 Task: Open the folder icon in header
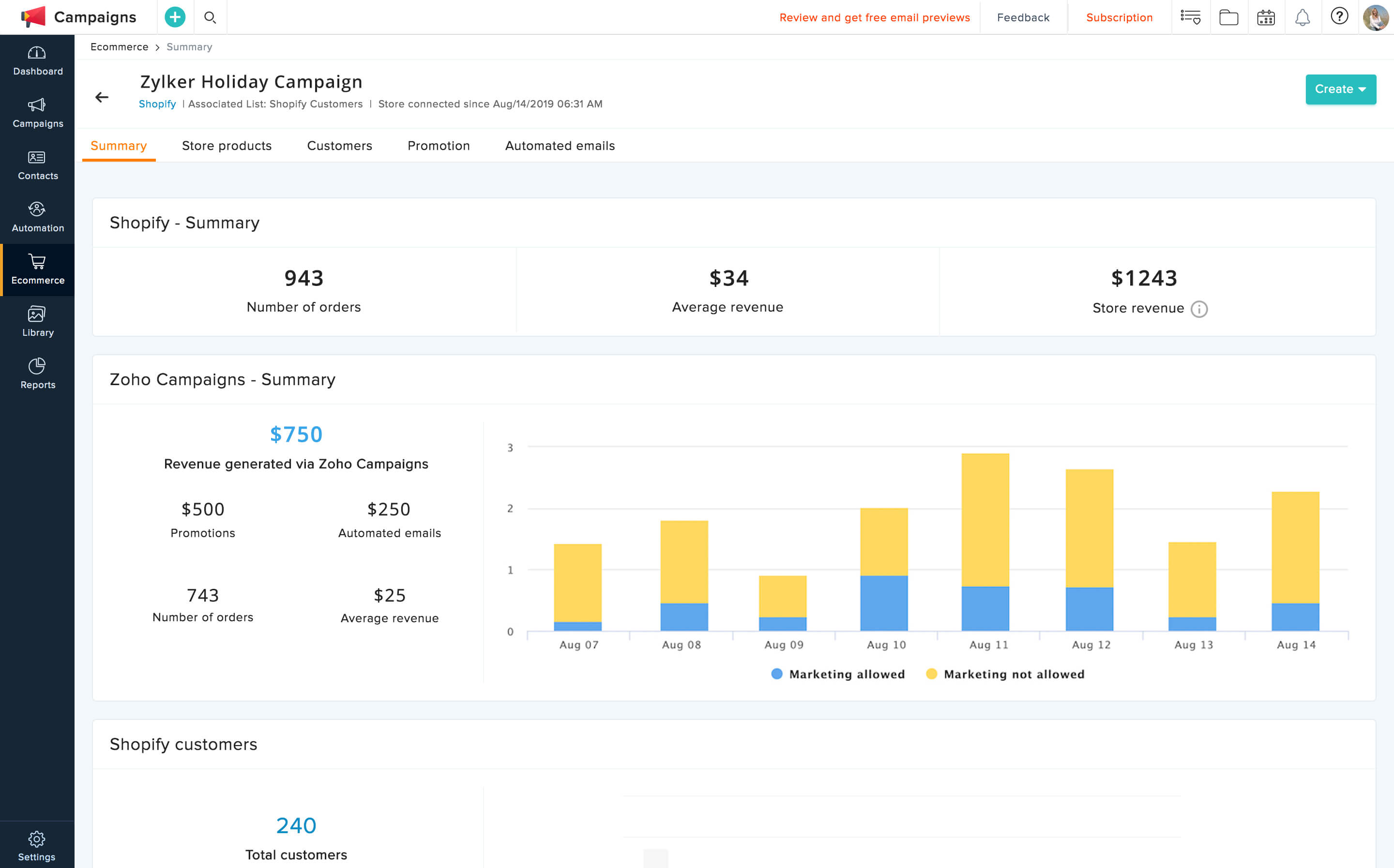pyautogui.click(x=1228, y=17)
